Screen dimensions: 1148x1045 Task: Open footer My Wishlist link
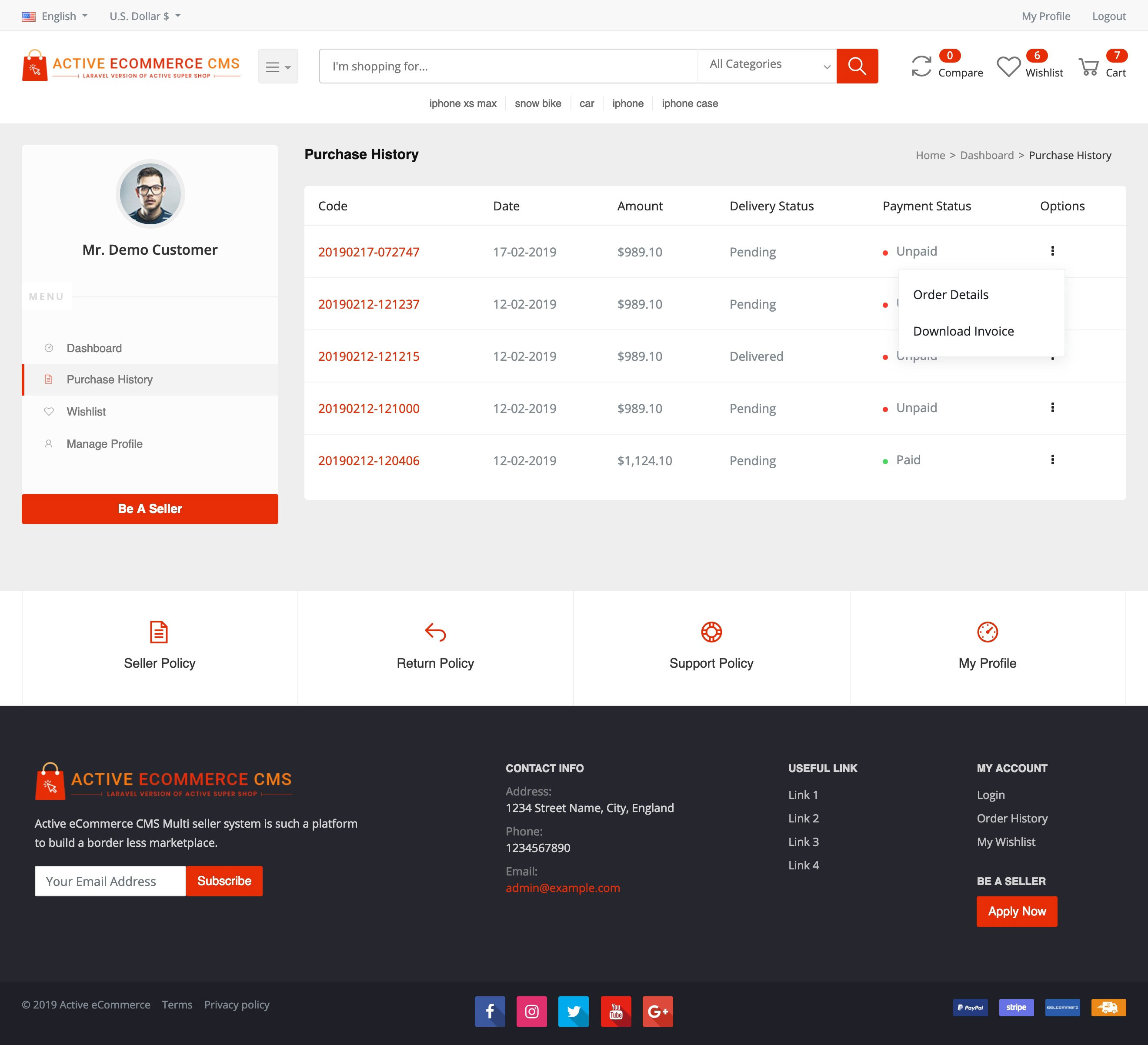click(x=1006, y=842)
